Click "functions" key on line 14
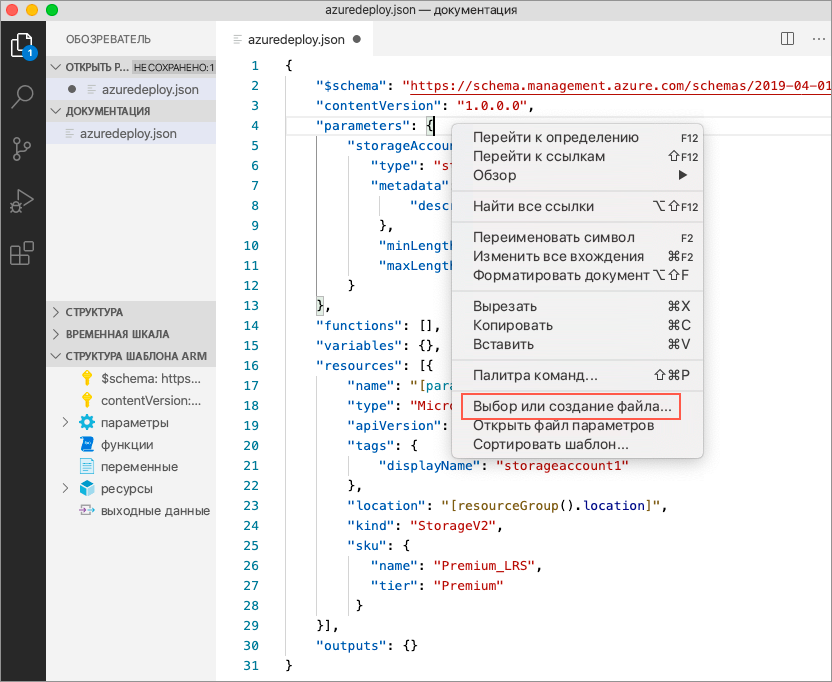 pyautogui.click(x=359, y=325)
